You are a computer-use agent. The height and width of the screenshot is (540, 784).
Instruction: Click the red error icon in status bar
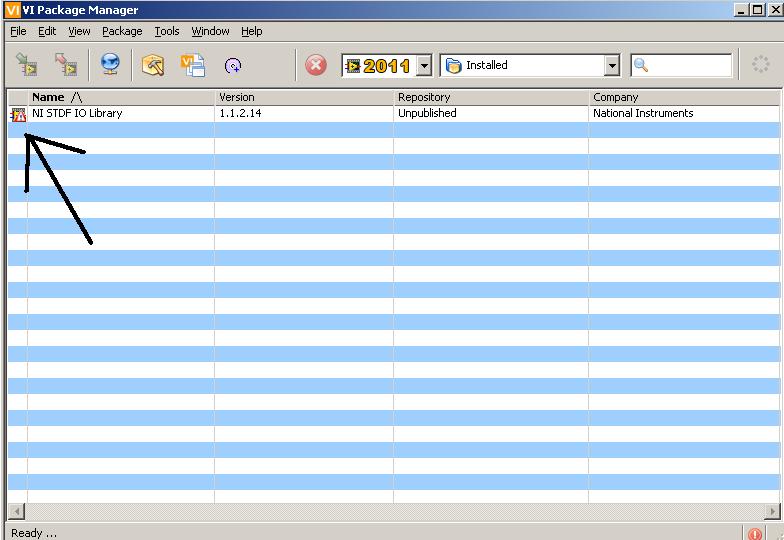click(754, 534)
